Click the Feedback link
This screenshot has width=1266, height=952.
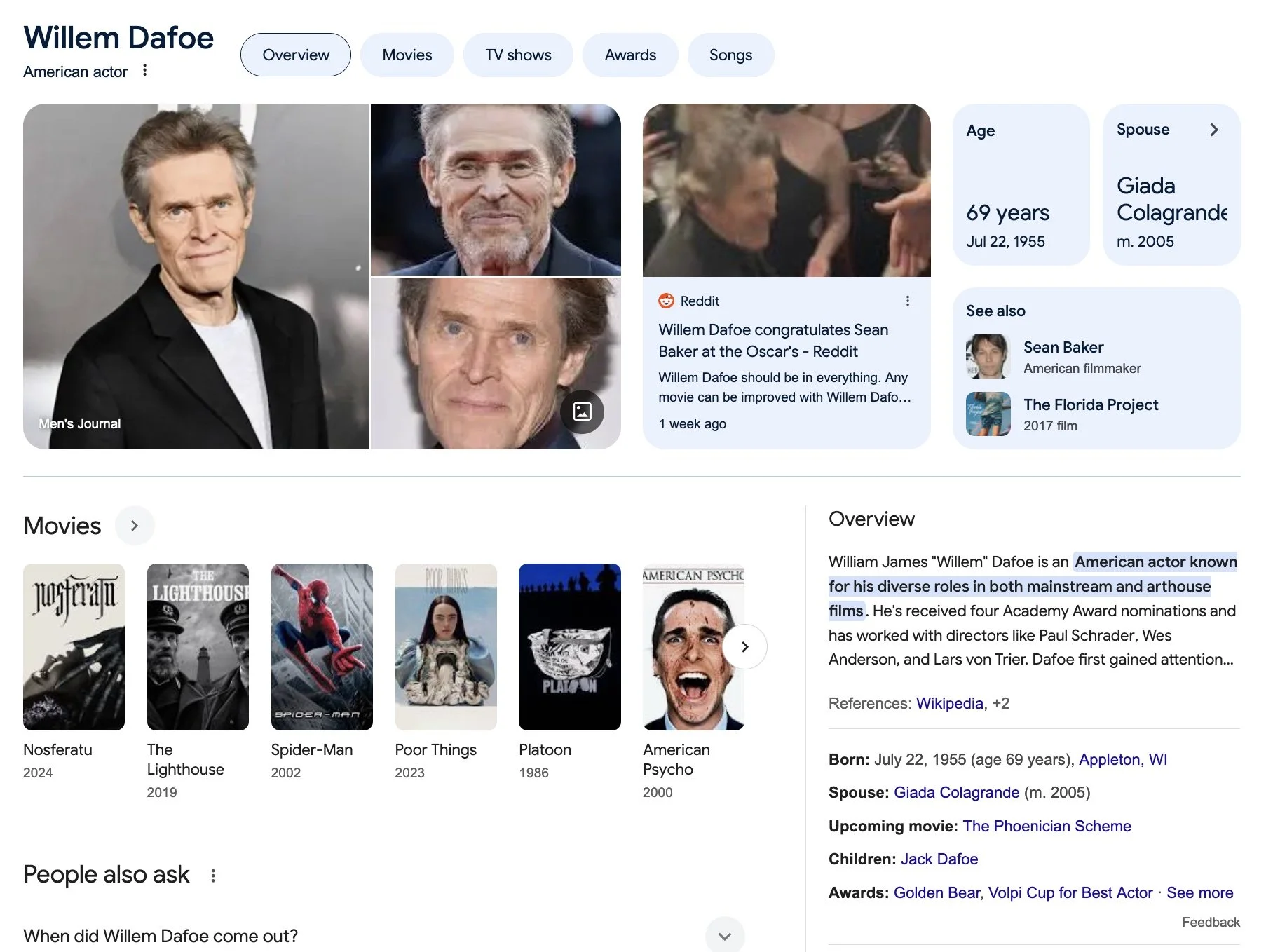click(1211, 922)
